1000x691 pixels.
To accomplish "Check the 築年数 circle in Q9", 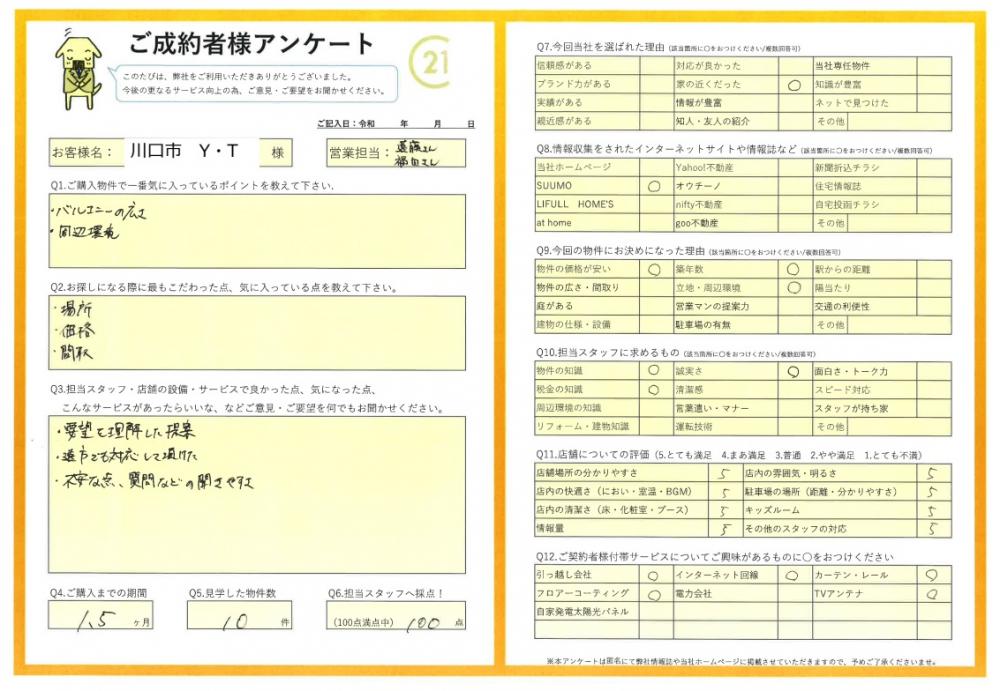I will (793, 269).
